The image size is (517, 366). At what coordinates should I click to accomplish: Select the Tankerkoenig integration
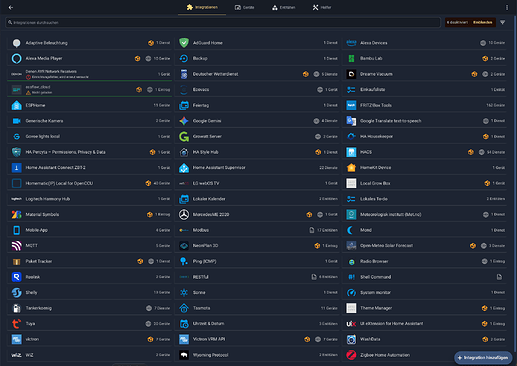pyautogui.click(x=90, y=308)
